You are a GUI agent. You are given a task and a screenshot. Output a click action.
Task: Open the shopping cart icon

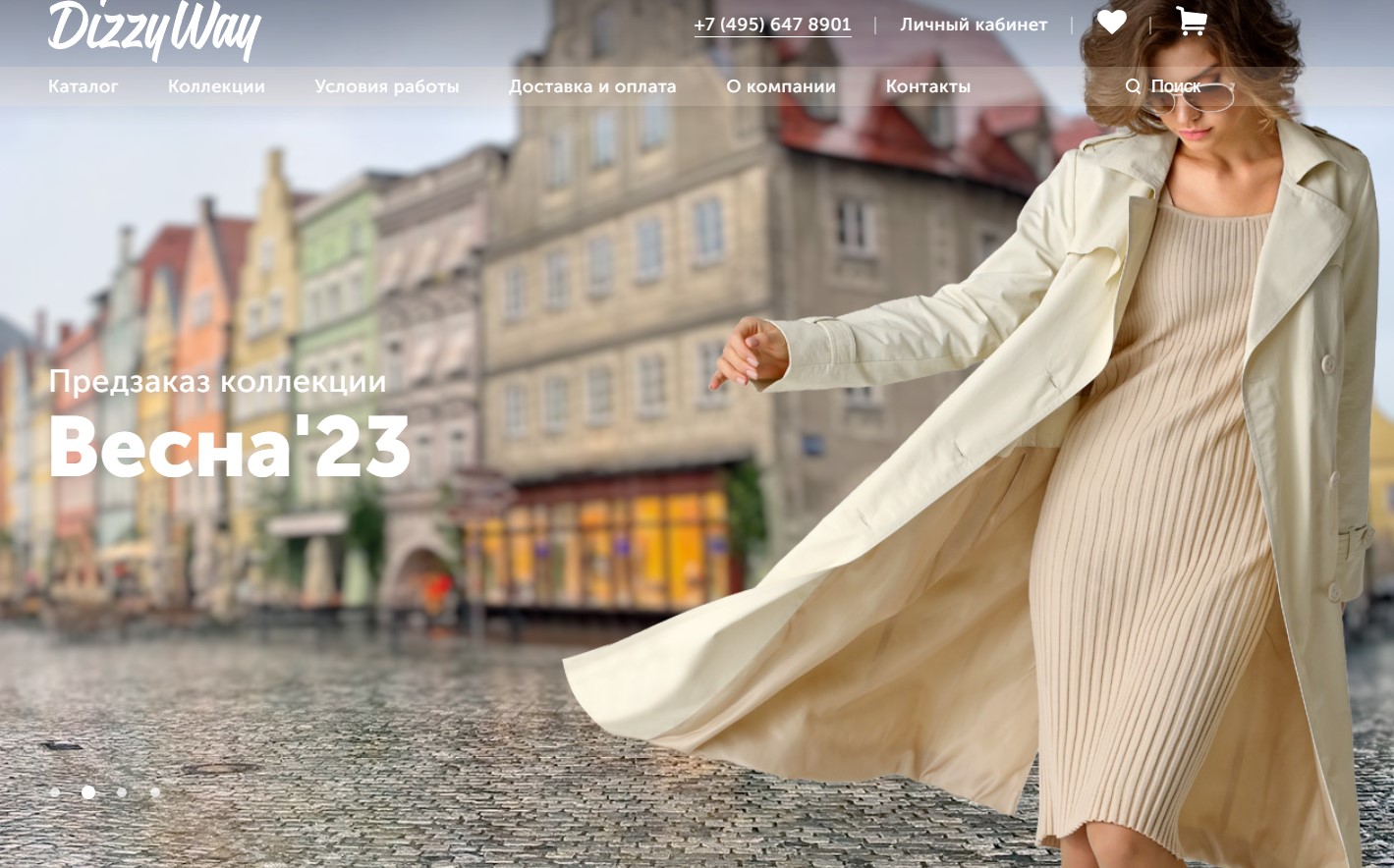(1191, 22)
